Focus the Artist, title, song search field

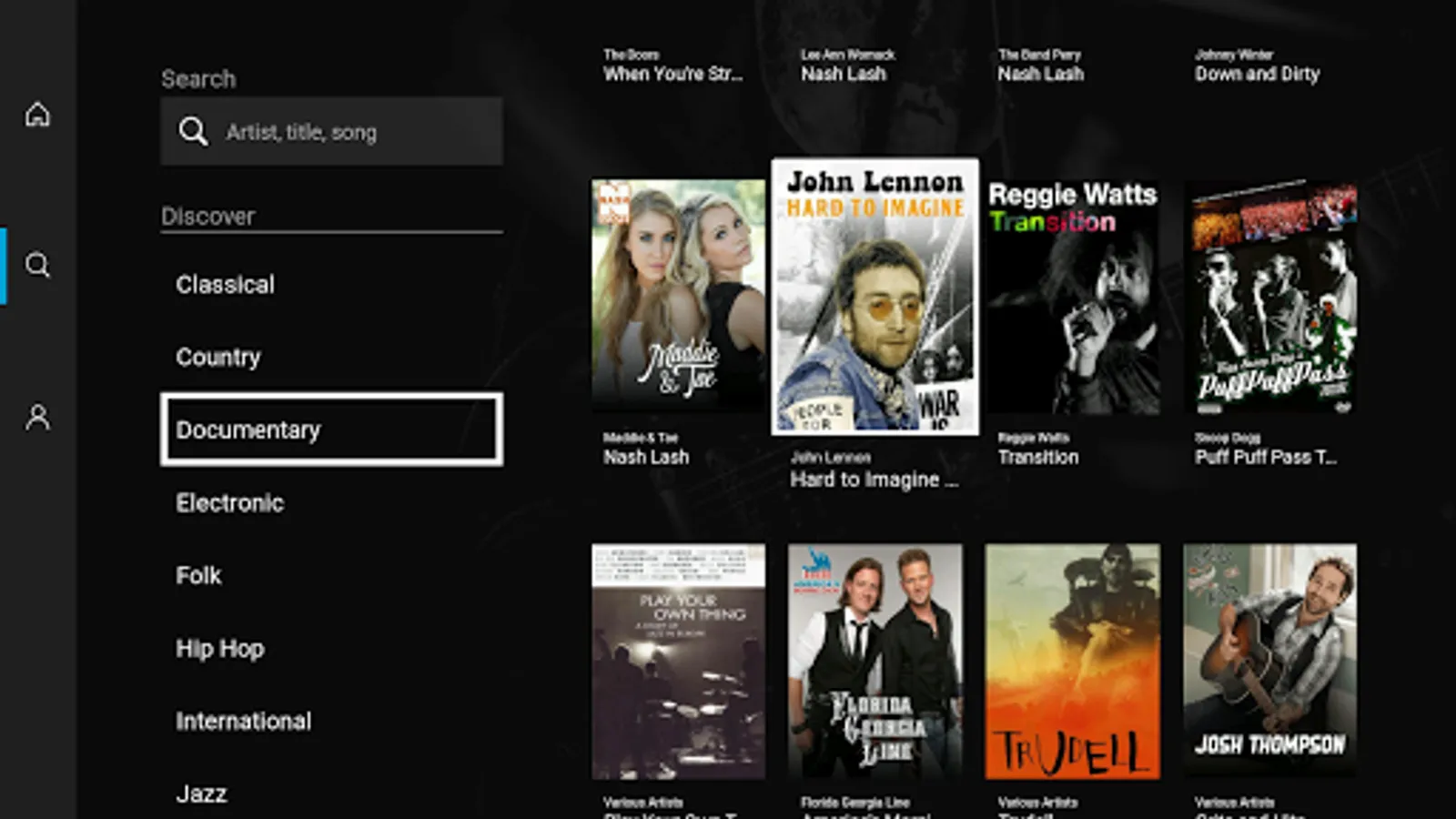point(331,132)
